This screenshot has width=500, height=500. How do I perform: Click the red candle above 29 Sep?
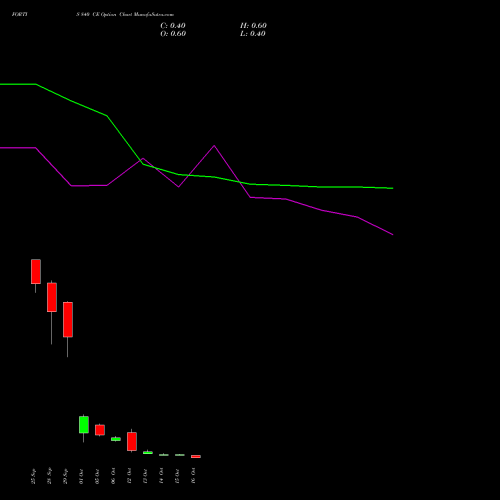click(68, 319)
